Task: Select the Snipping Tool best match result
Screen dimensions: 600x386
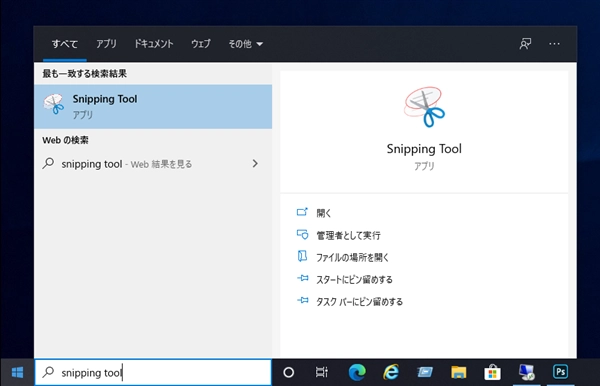Action: pos(153,107)
